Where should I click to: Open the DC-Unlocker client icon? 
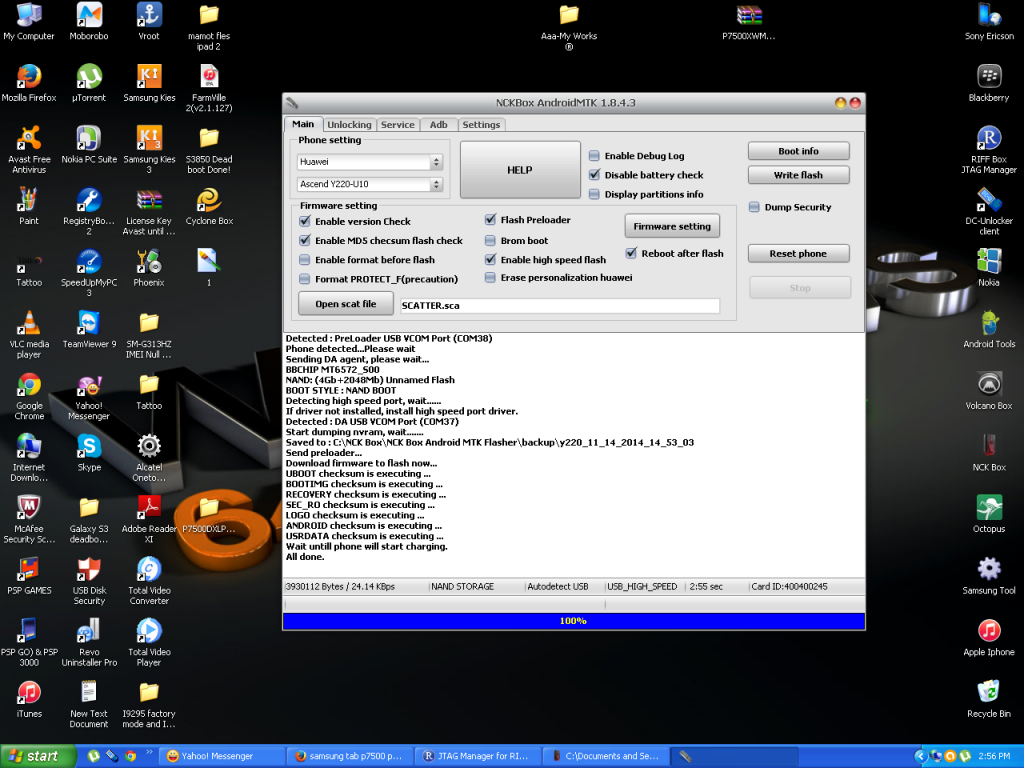[x=988, y=201]
